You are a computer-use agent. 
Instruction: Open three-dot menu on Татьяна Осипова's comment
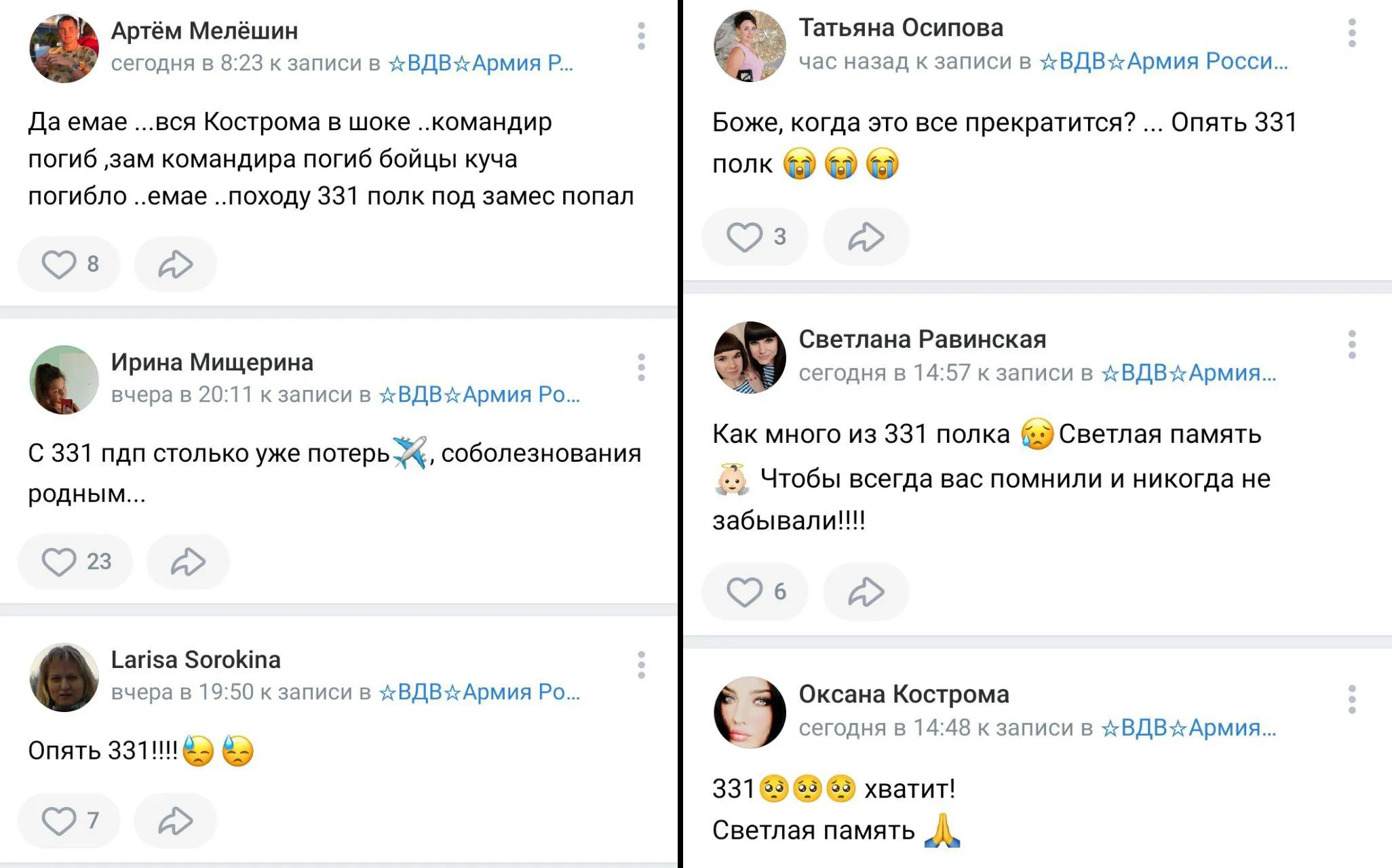coord(1352,33)
